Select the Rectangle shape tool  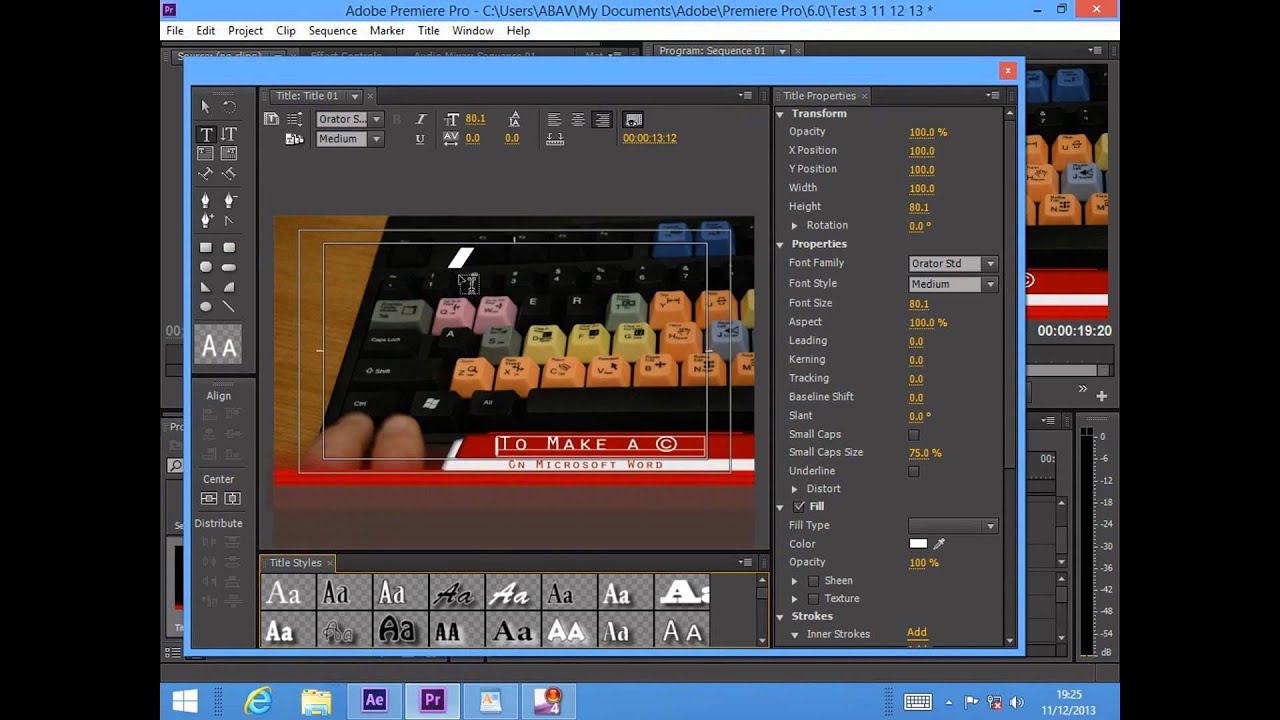click(x=206, y=247)
